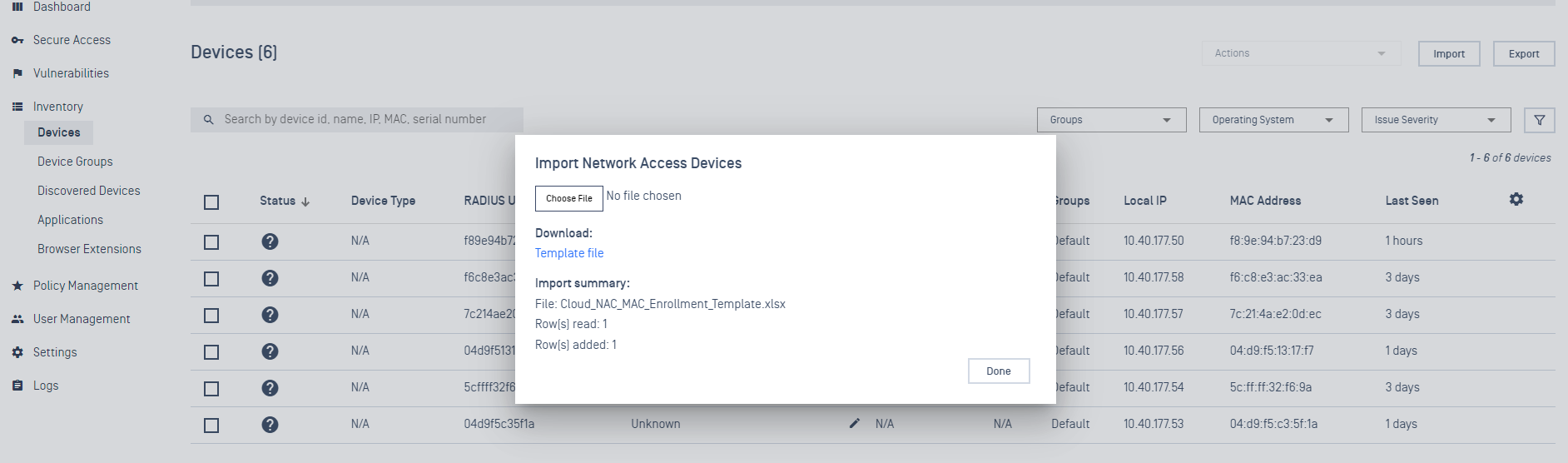This screenshot has height=463, width=1568.
Task: Open the Operating System dropdown
Action: click(1273, 120)
